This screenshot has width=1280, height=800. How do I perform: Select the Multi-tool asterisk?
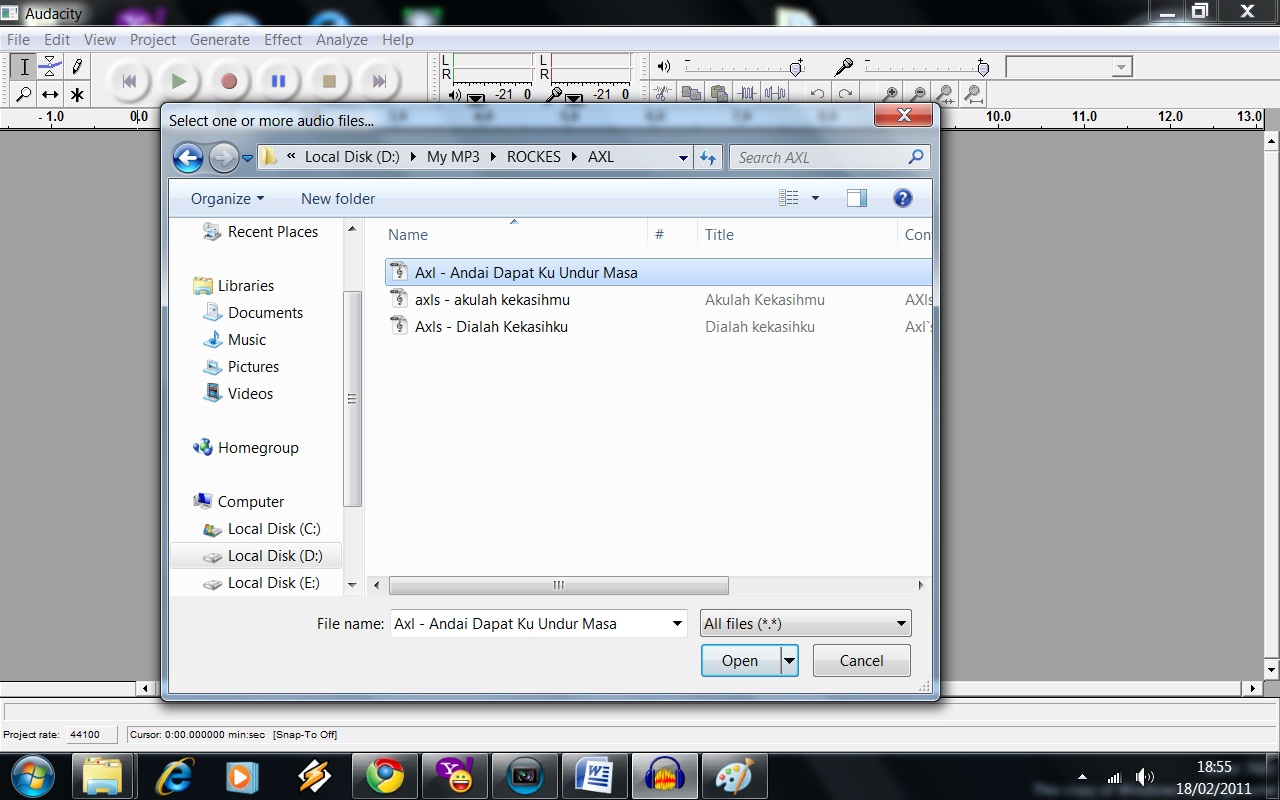(77, 95)
